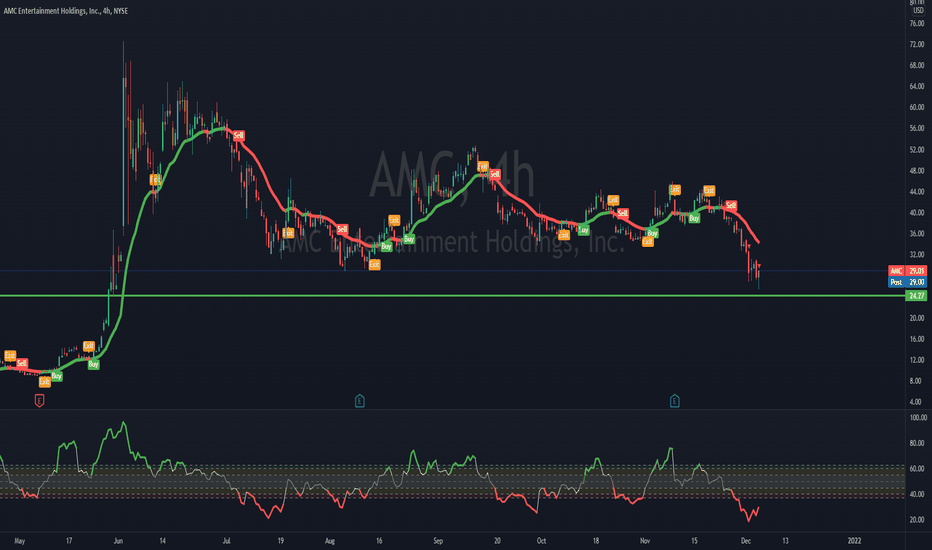Screen dimensions: 932x550
Task: Click the 17 date label after May
Action: pyautogui.click(x=69, y=540)
